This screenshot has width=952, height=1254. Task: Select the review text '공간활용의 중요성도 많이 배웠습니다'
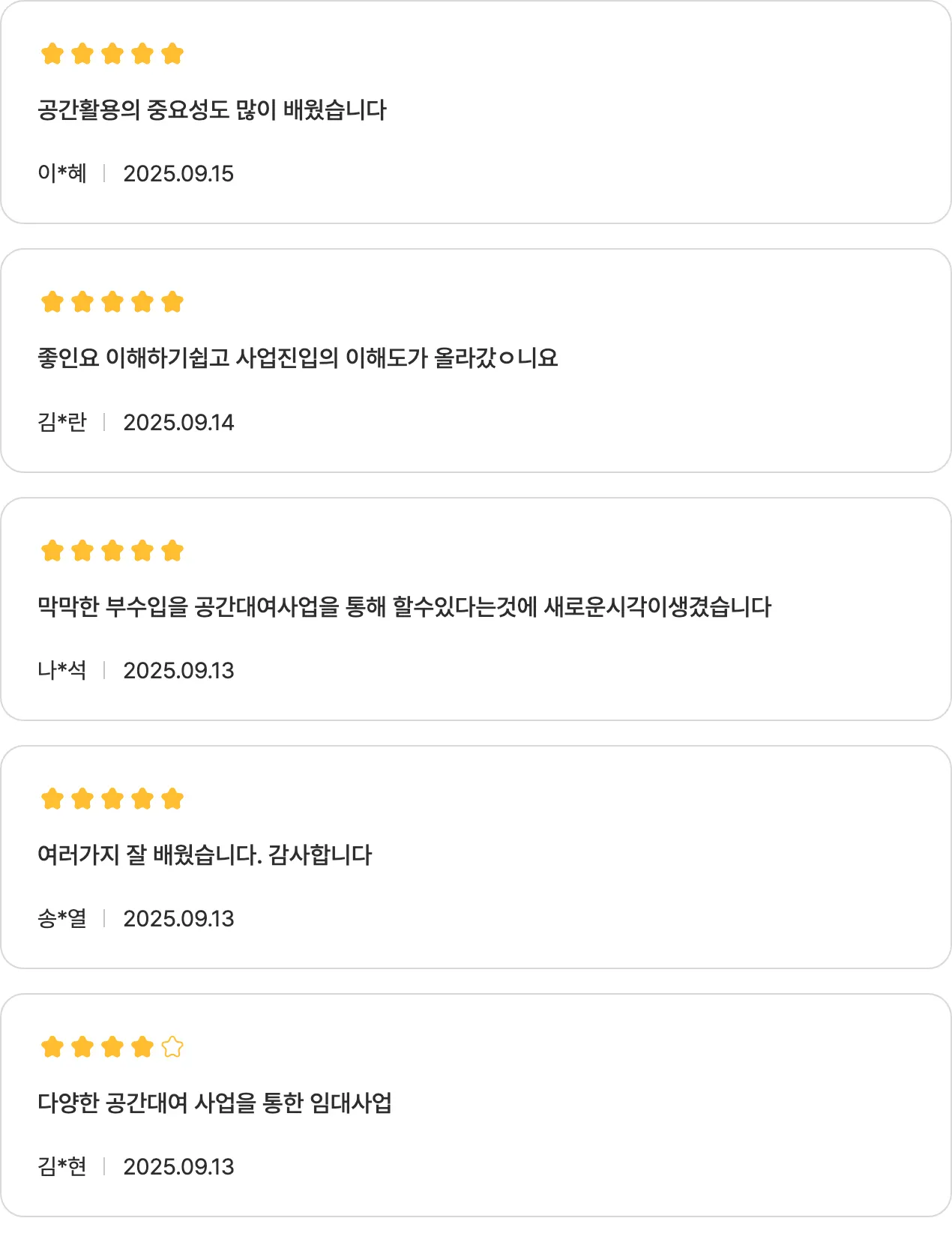(212, 110)
